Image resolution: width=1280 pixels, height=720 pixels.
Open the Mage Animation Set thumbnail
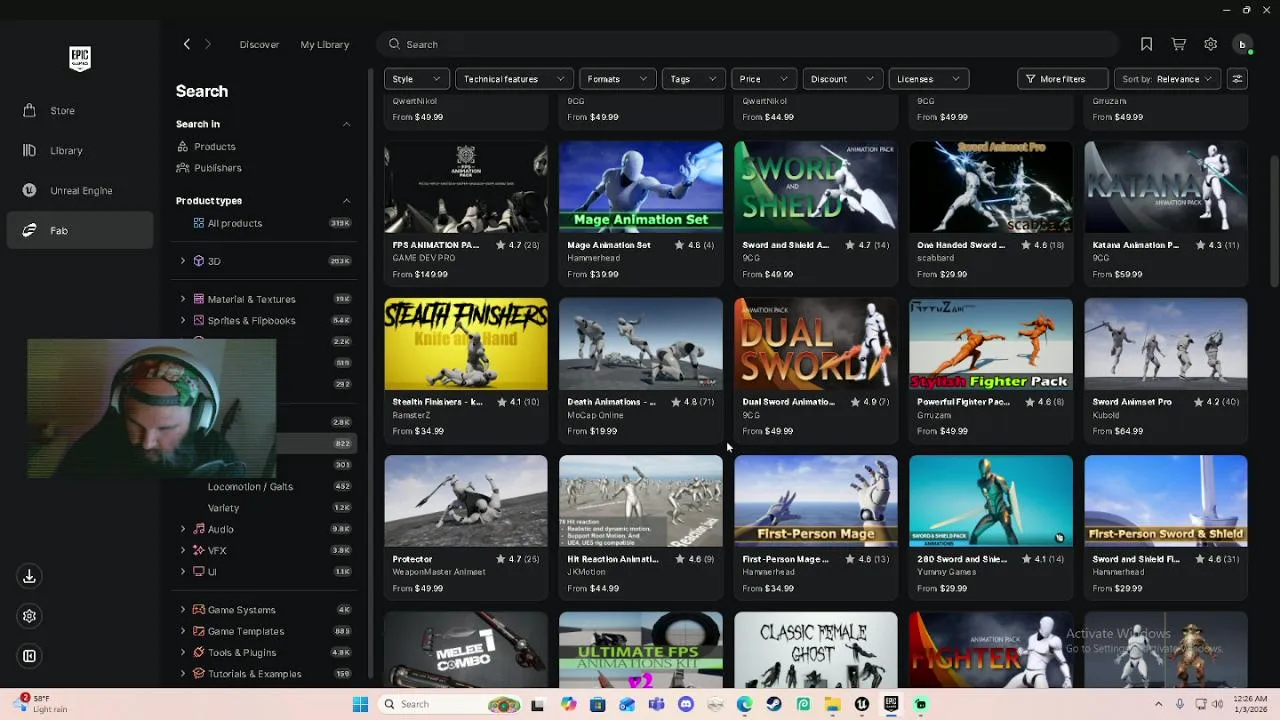[641, 186]
